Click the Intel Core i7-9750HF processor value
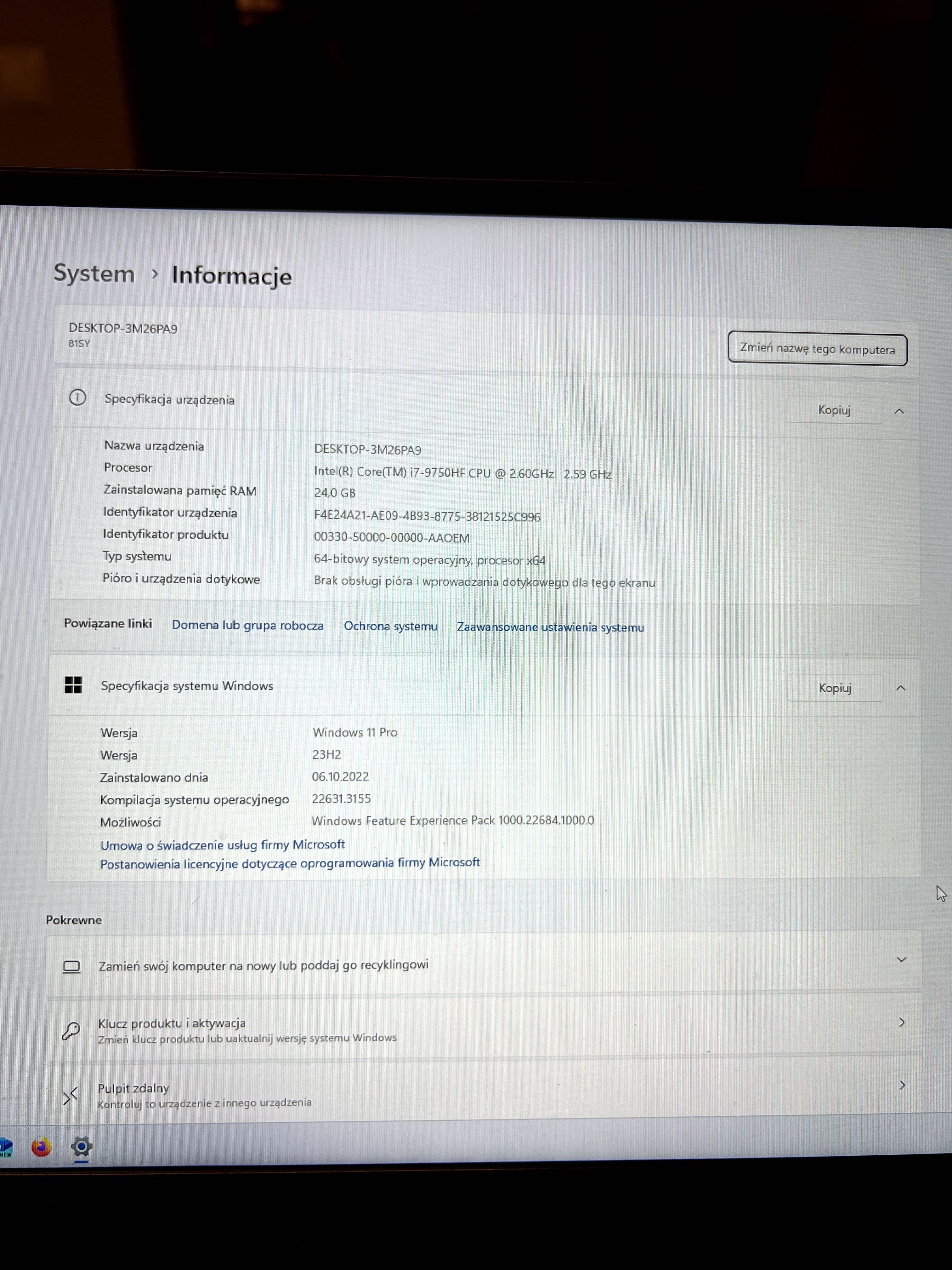Viewport: 952px width, 1270px height. pos(462,474)
